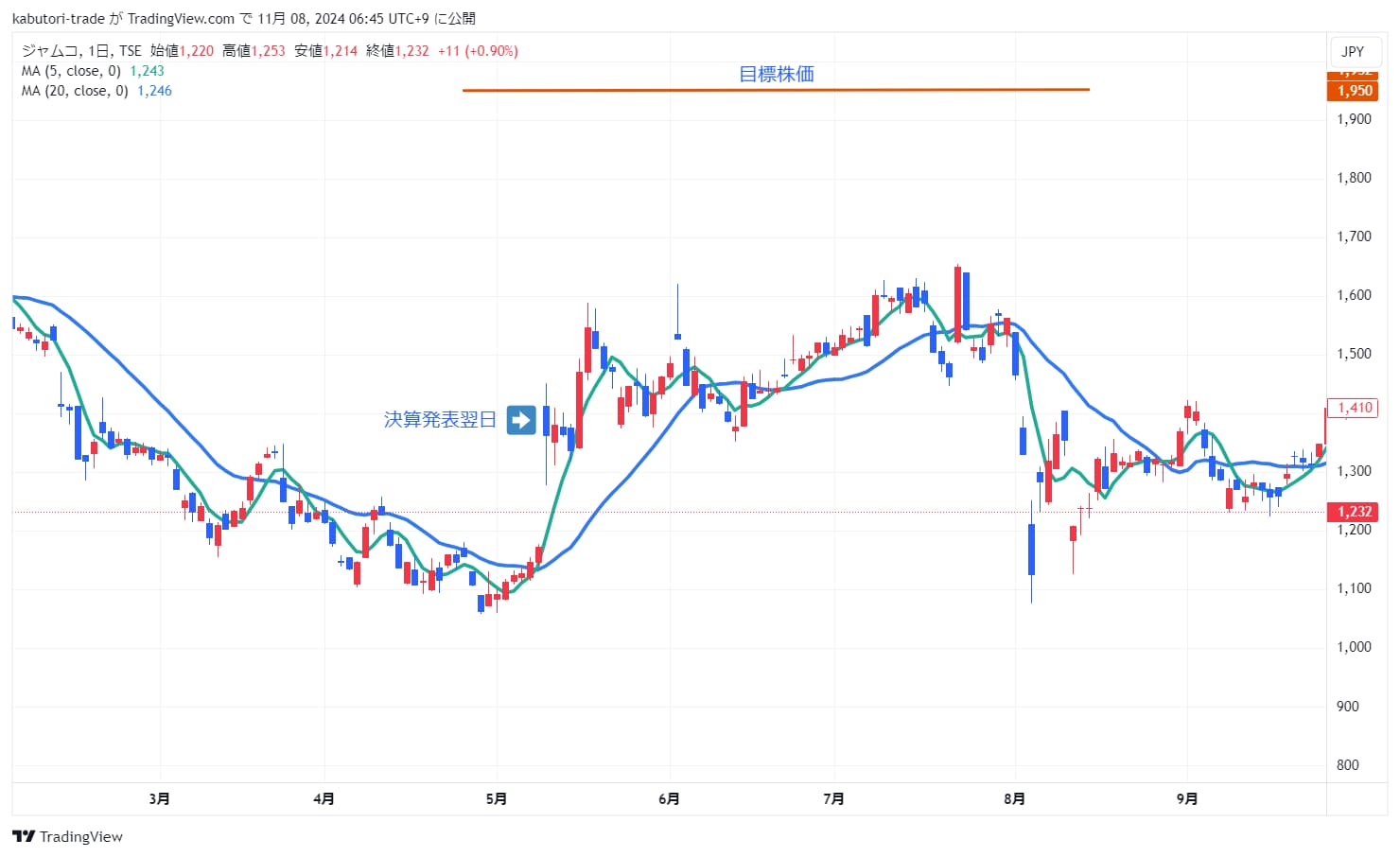Click the 安値1,214 low value
Screen dimensions: 1400x857
click(x=325, y=51)
